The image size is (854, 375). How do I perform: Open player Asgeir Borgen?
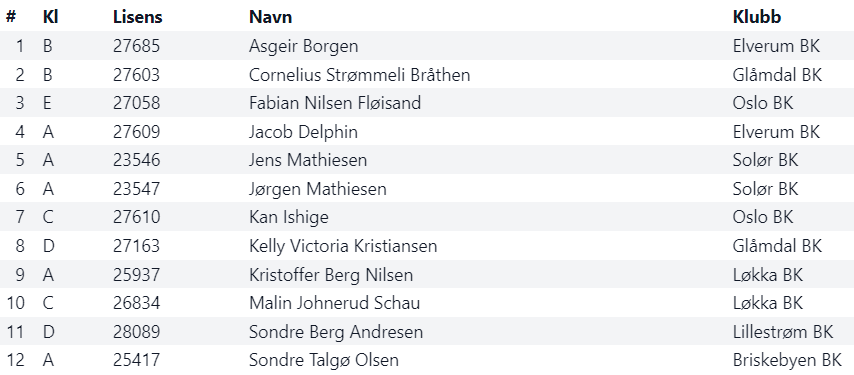pyautogui.click(x=303, y=46)
